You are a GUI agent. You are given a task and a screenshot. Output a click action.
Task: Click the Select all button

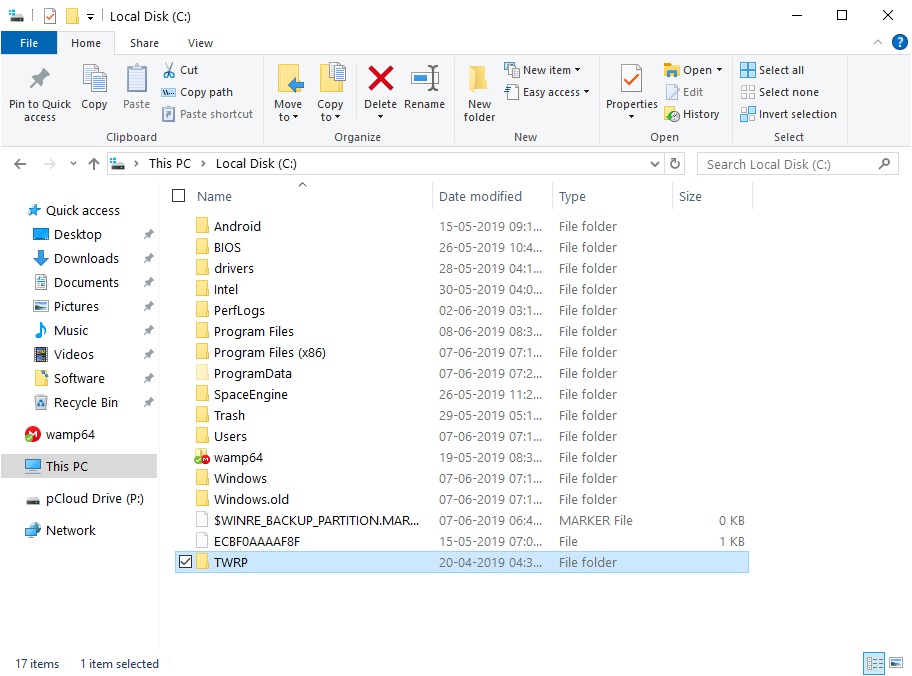772,70
